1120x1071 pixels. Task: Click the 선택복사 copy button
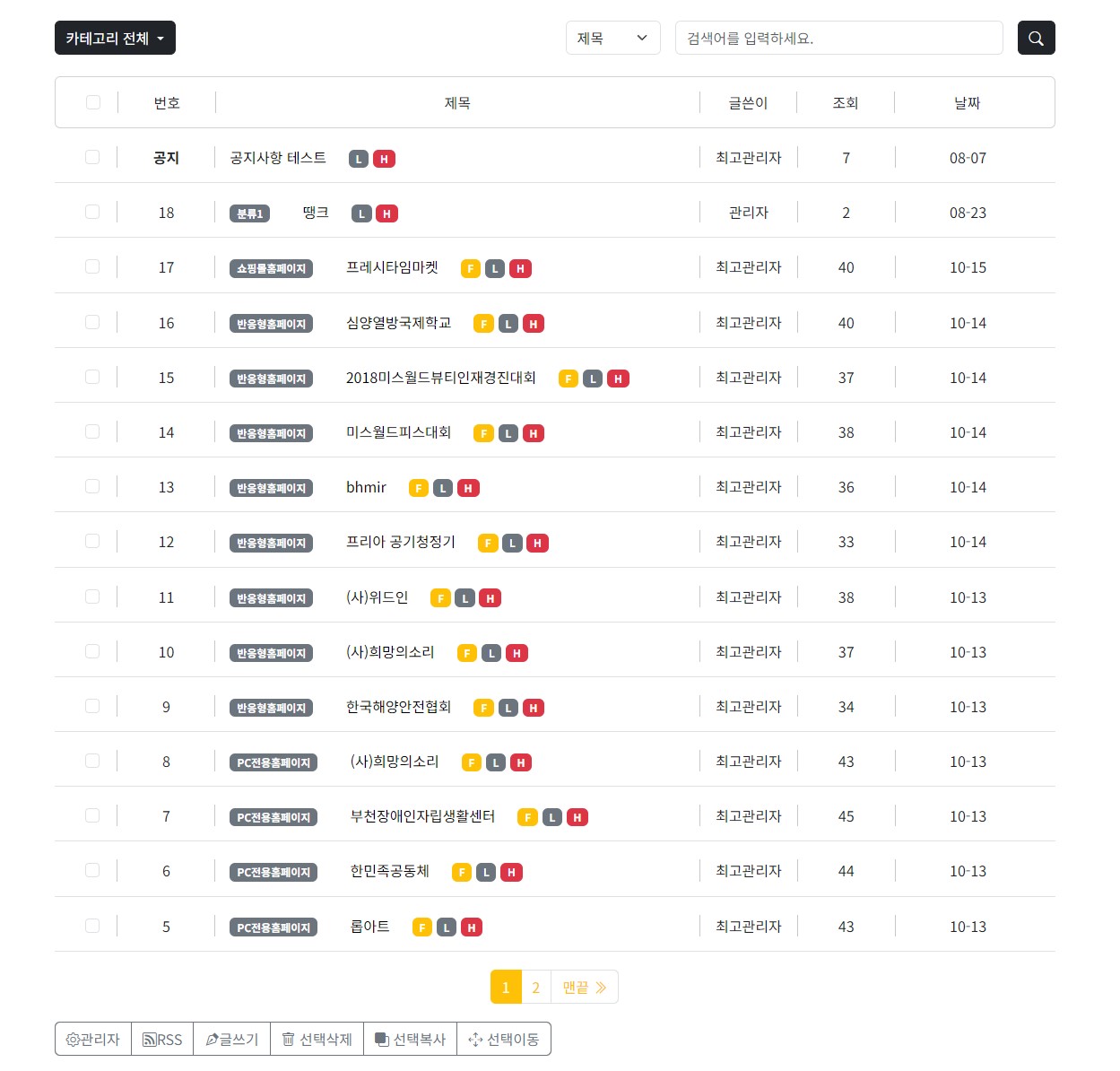pyautogui.click(x=410, y=1039)
